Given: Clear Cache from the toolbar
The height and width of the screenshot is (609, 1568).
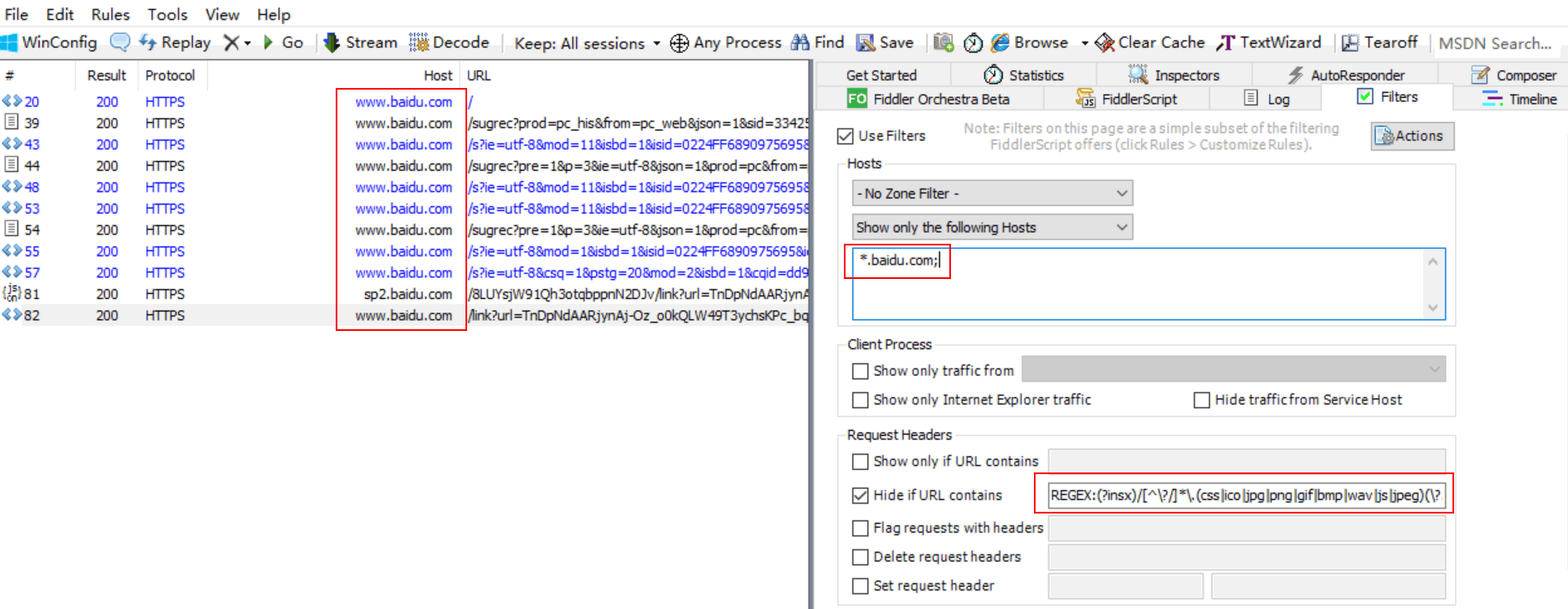Looking at the screenshot, I should pos(1150,42).
